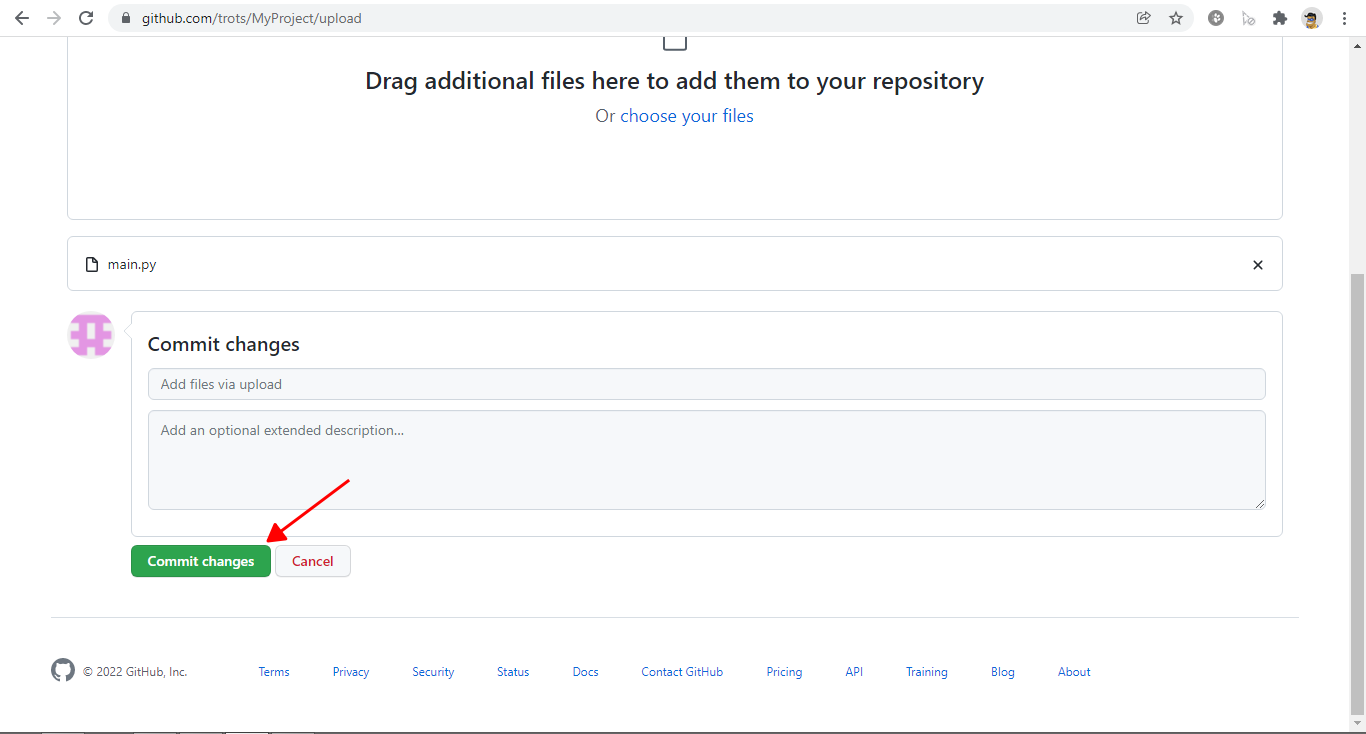
Task: Click the page vertical scrollbar thumb
Action: (1358, 493)
